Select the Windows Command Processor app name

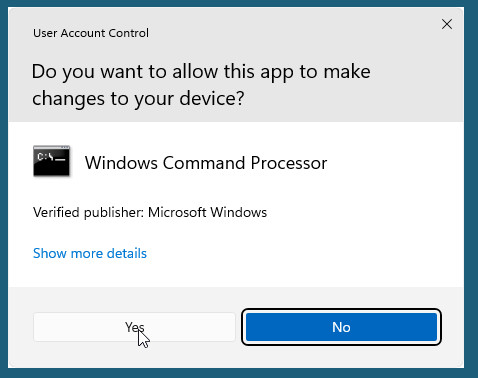tap(206, 163)
